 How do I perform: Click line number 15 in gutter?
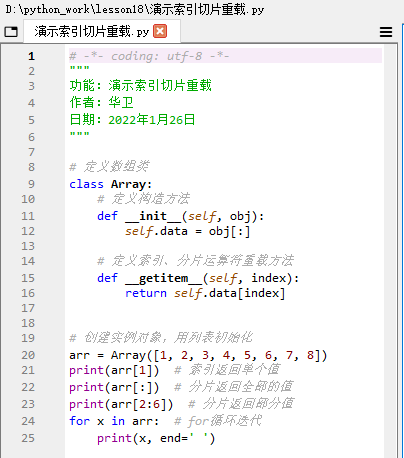28,278
